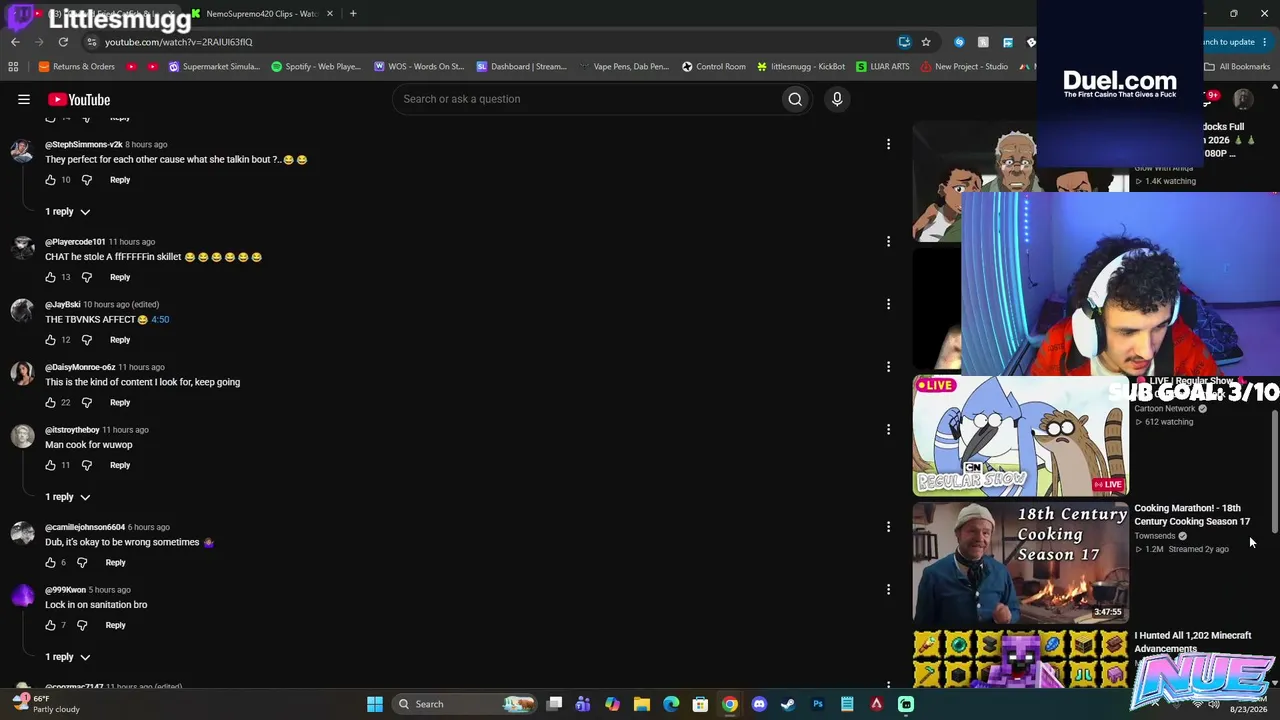Open the Windows Start menu
Screen dimensions: 1280x720
pos(375,704)
